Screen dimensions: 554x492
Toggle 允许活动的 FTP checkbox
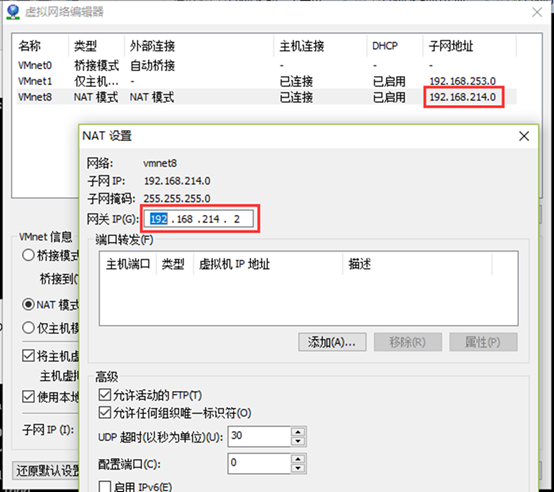tap(105, 395)
